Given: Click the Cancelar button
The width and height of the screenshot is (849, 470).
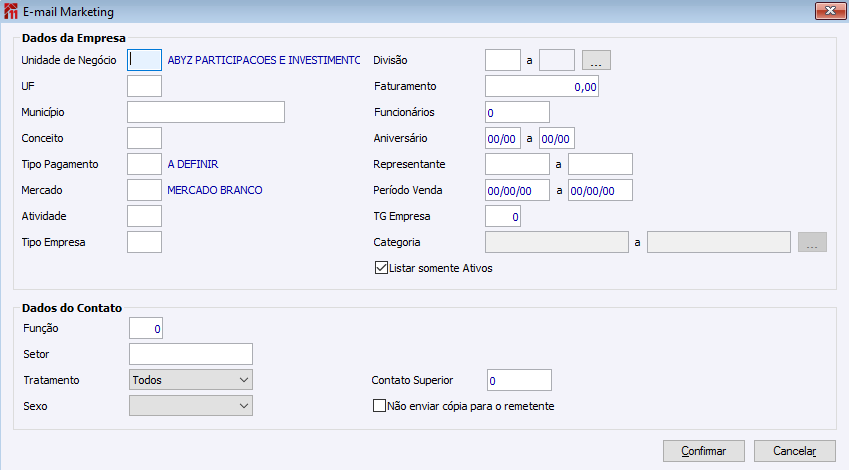Looking at the screenshot, I should 794,451.
